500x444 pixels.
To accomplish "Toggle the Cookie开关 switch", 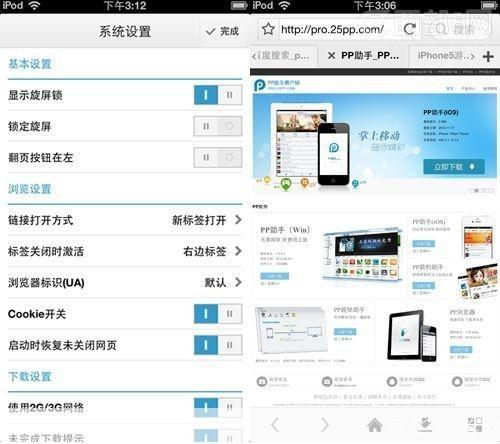I will (218, 314).
